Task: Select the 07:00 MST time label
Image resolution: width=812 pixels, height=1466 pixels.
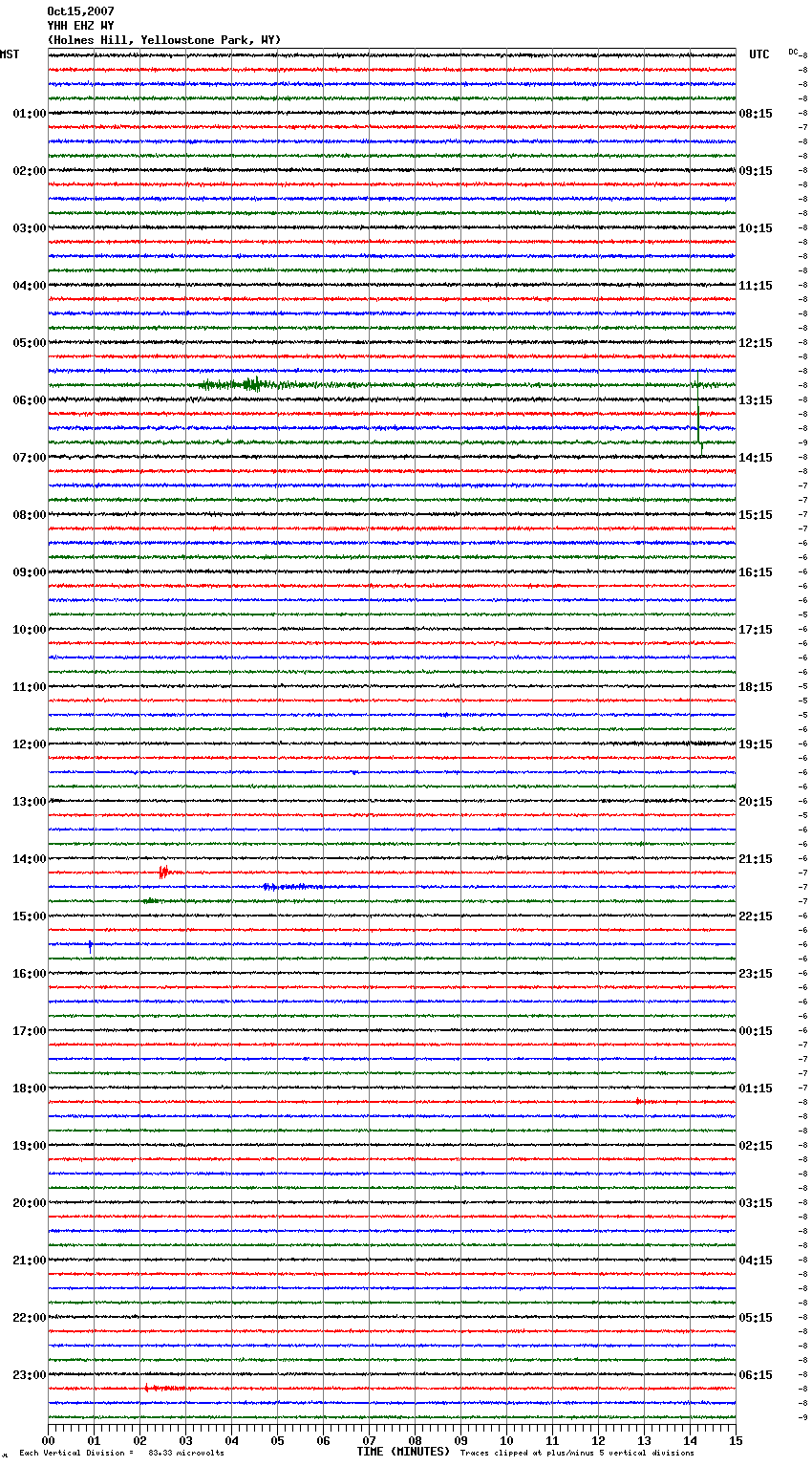Action: [30, 458]
